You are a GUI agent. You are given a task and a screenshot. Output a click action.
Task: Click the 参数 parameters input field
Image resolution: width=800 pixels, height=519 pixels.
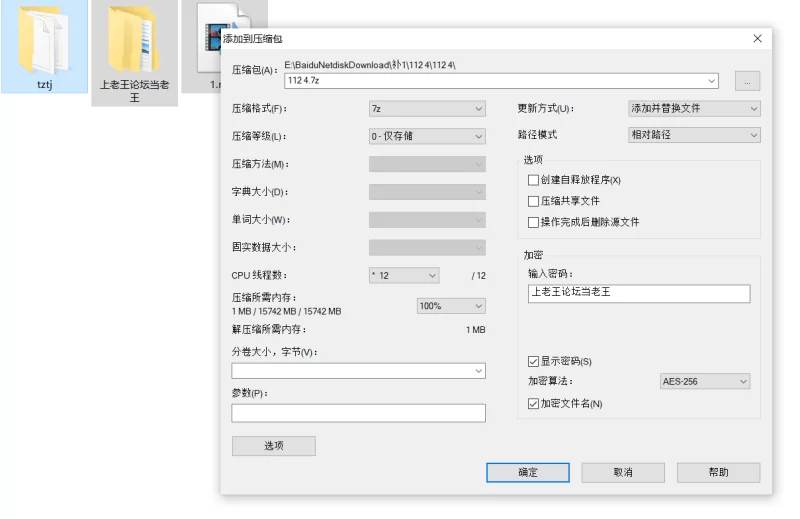358,413
